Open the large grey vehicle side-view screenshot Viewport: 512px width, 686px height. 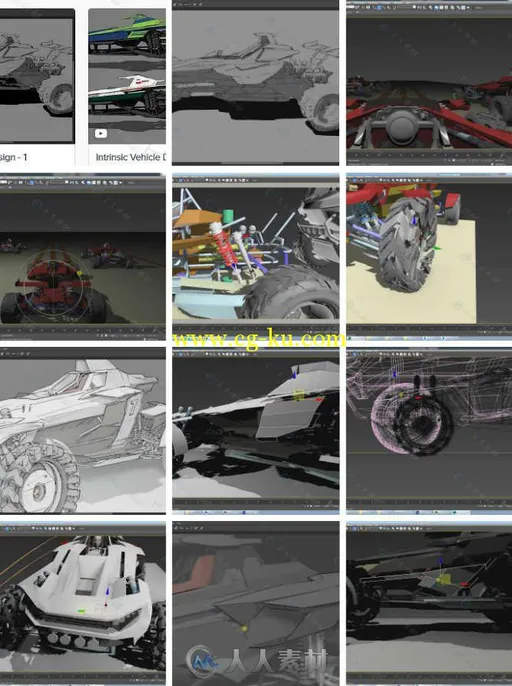[256, 83]
